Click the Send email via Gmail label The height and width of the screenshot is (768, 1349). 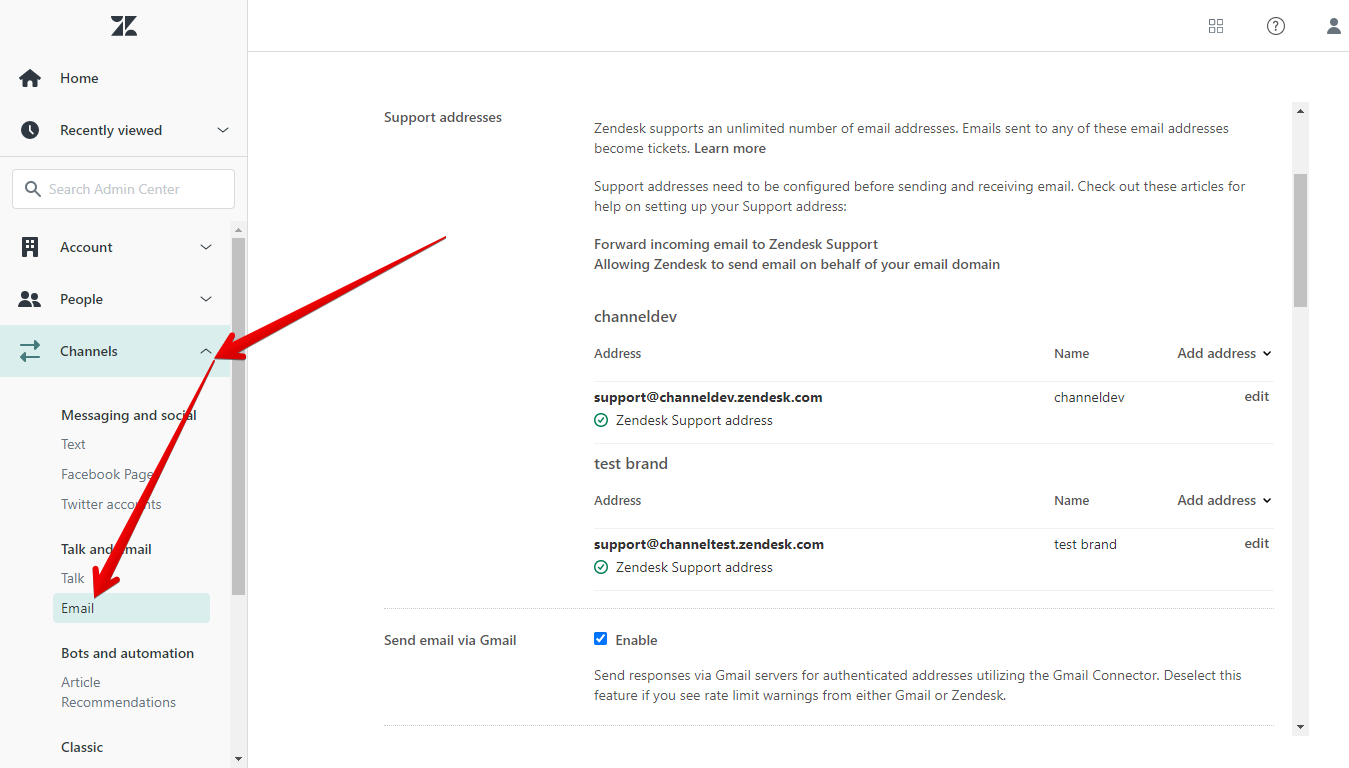pyautogui.click(x=450, y=640)
